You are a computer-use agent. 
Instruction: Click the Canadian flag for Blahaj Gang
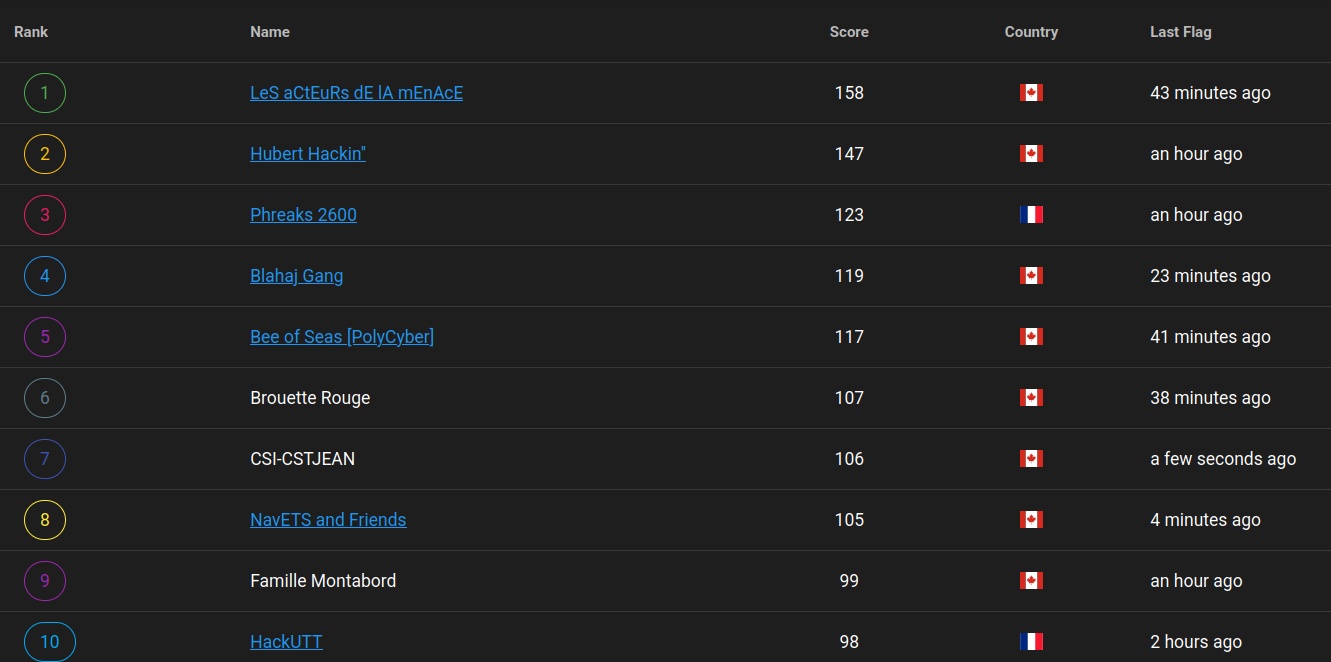pyautogui.click(x=1031, y=276)
